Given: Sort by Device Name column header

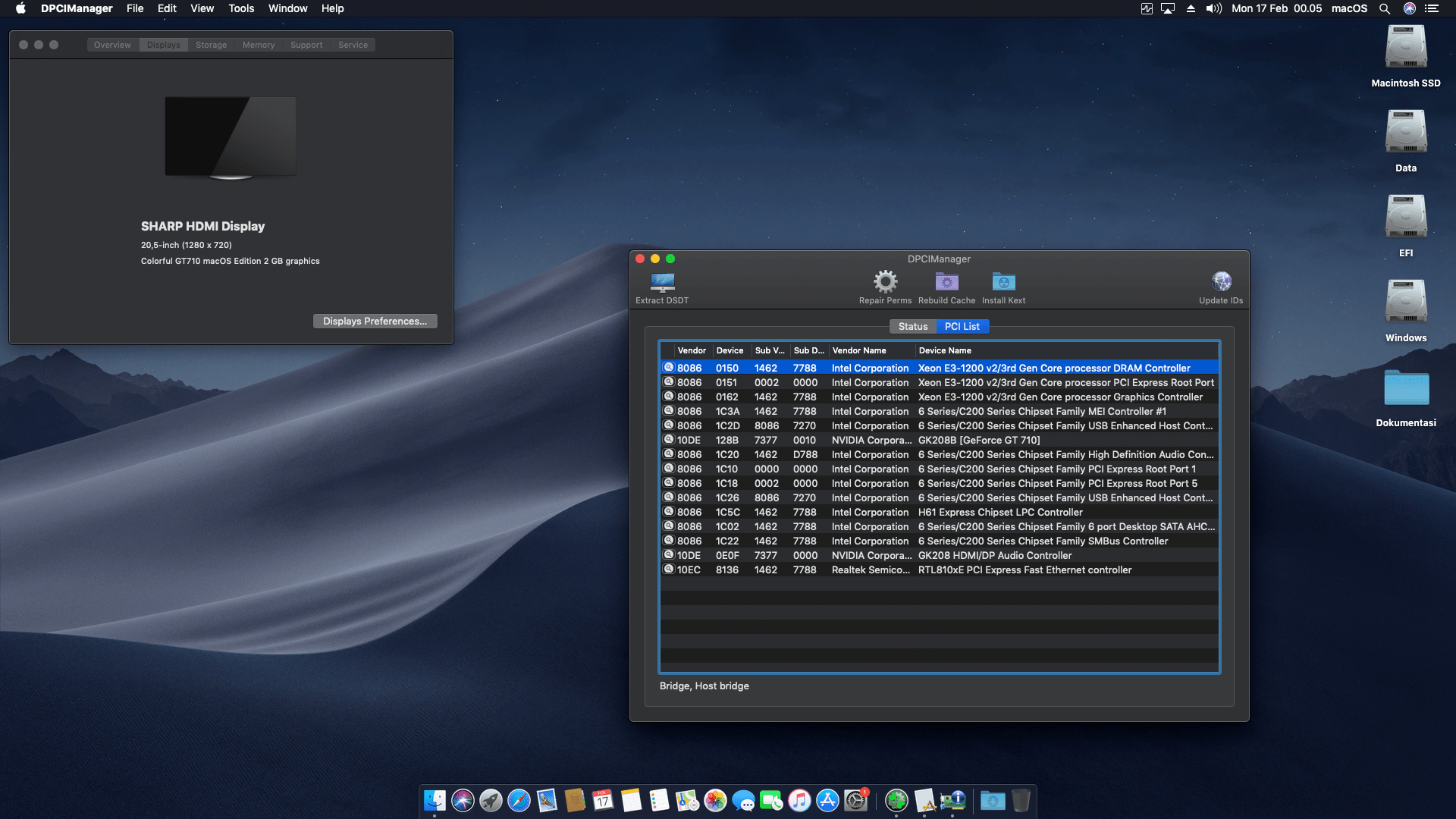Looking at the screenshot, I should 1065,350.
